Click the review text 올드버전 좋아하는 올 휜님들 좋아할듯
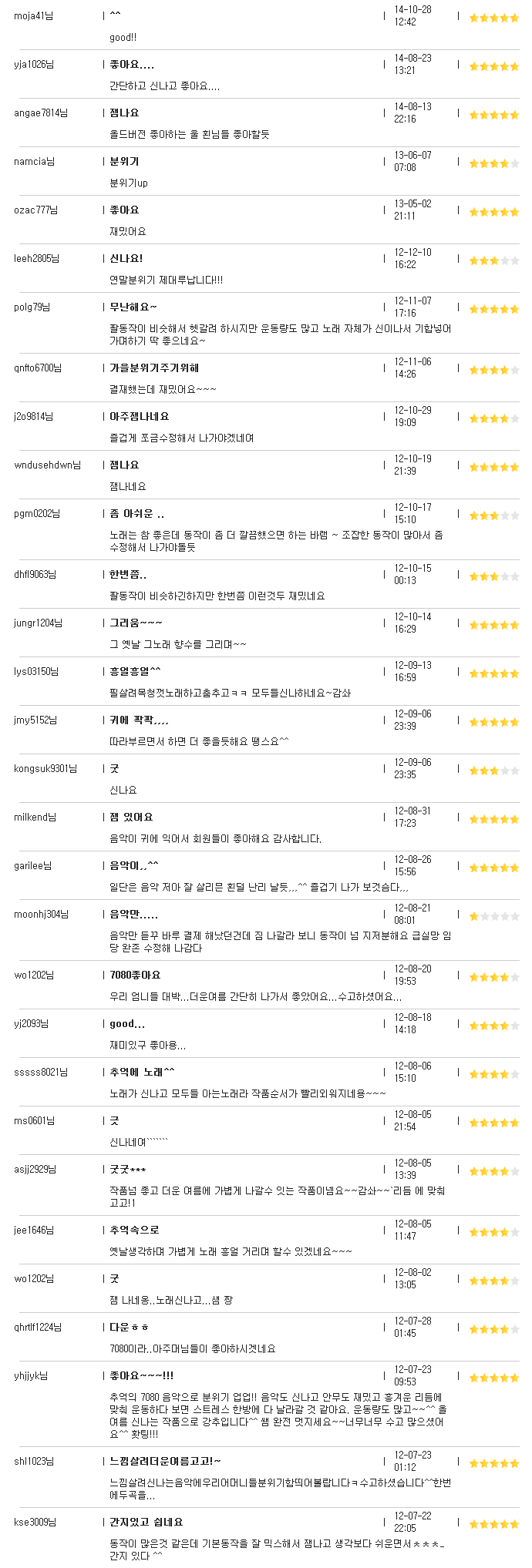The height and width of the screenshot is (1568, 532). 190,134
